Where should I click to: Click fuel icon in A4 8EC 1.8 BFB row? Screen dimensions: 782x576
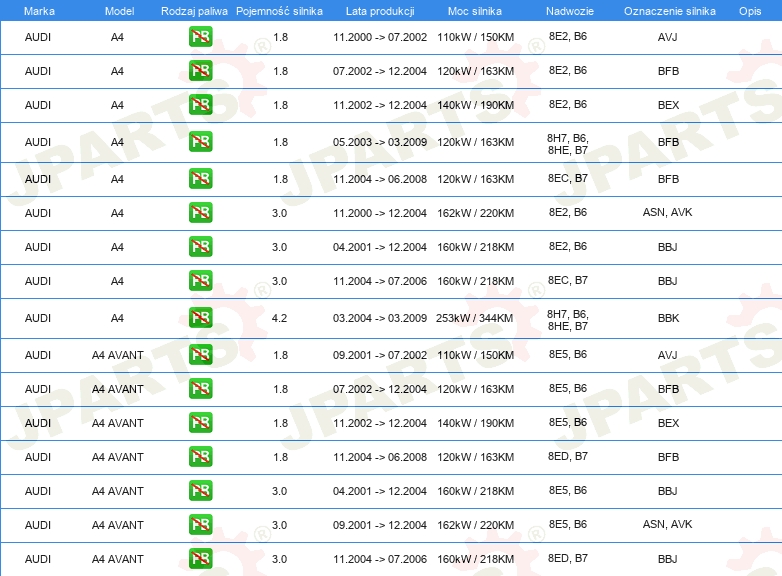click(200, 179)
